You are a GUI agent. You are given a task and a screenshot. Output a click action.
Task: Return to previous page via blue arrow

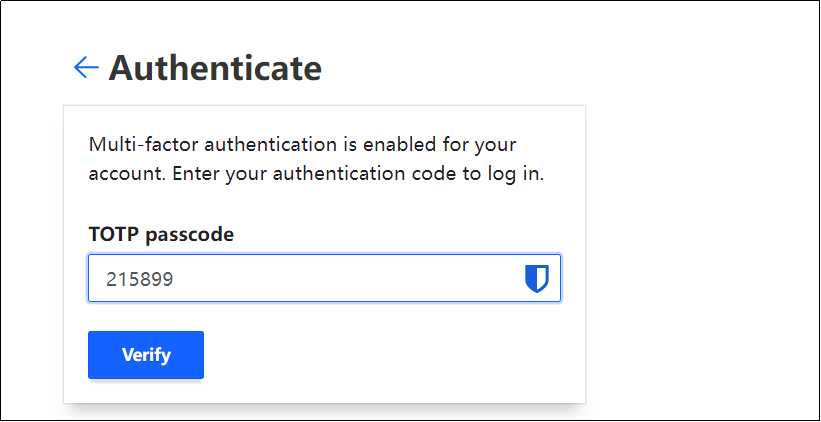pos(86,67)
